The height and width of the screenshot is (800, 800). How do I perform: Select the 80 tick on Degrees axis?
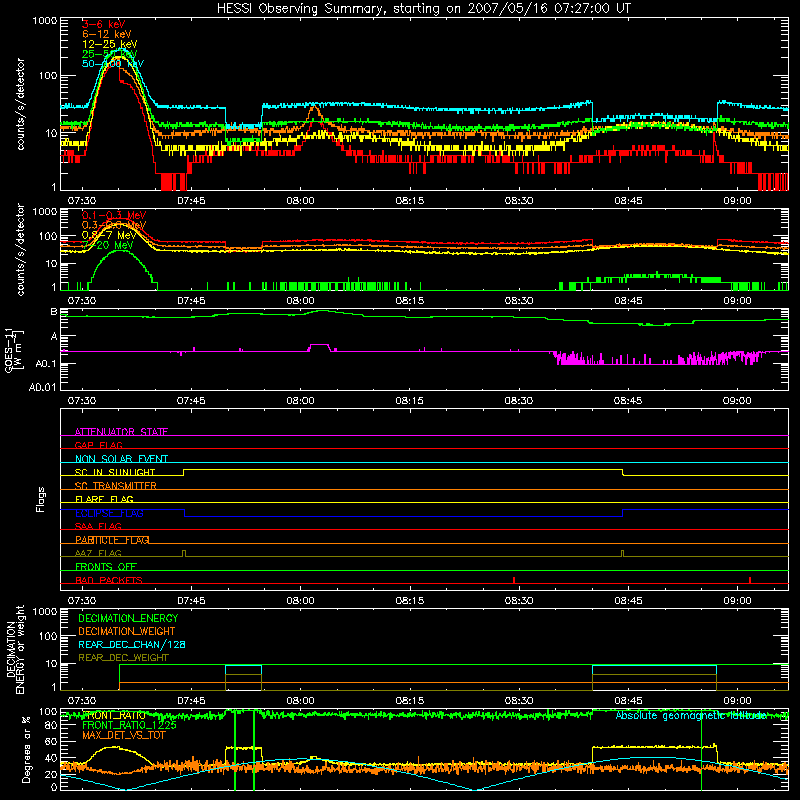[x=51, y=726]
